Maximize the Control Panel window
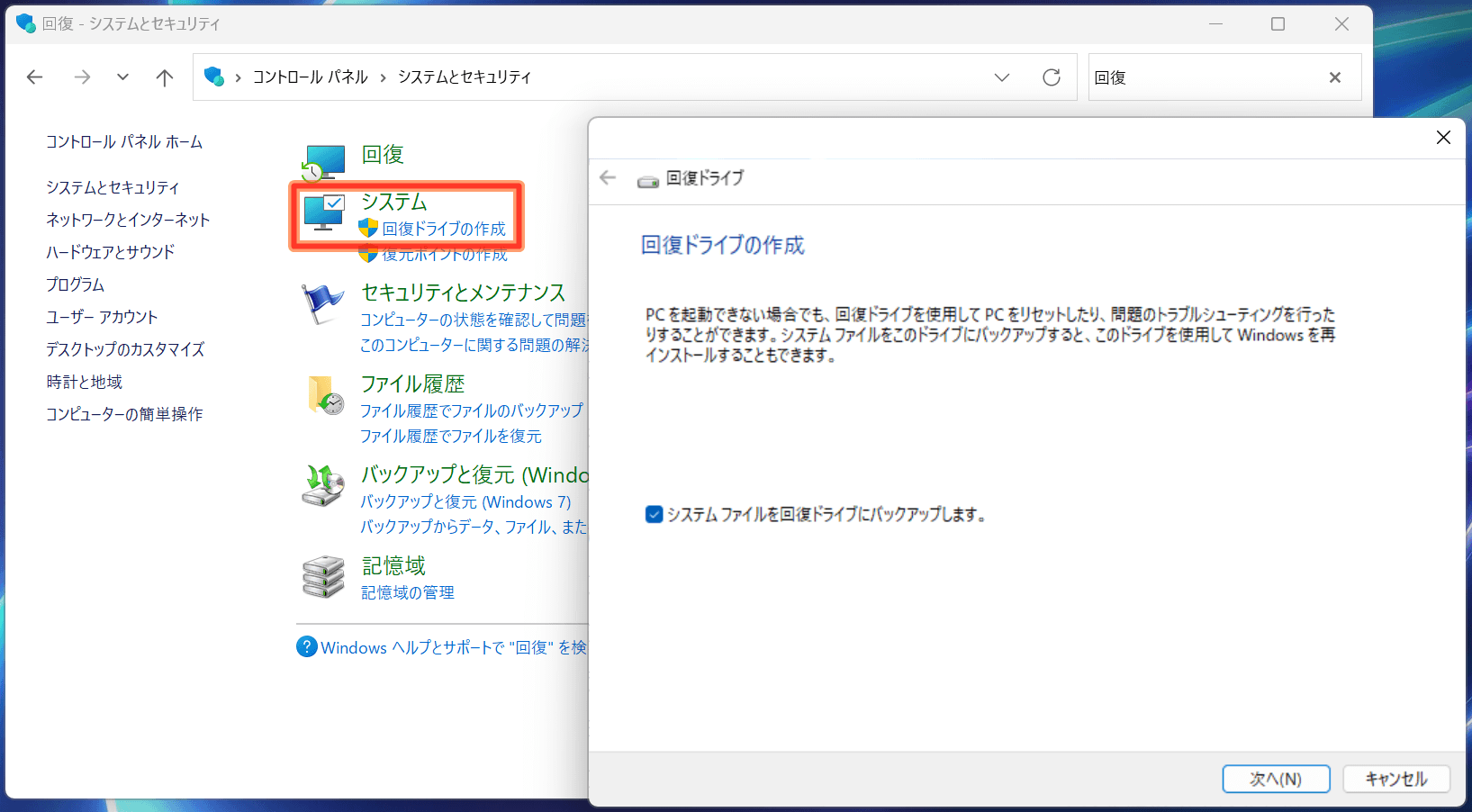 tap(1278, 24)
